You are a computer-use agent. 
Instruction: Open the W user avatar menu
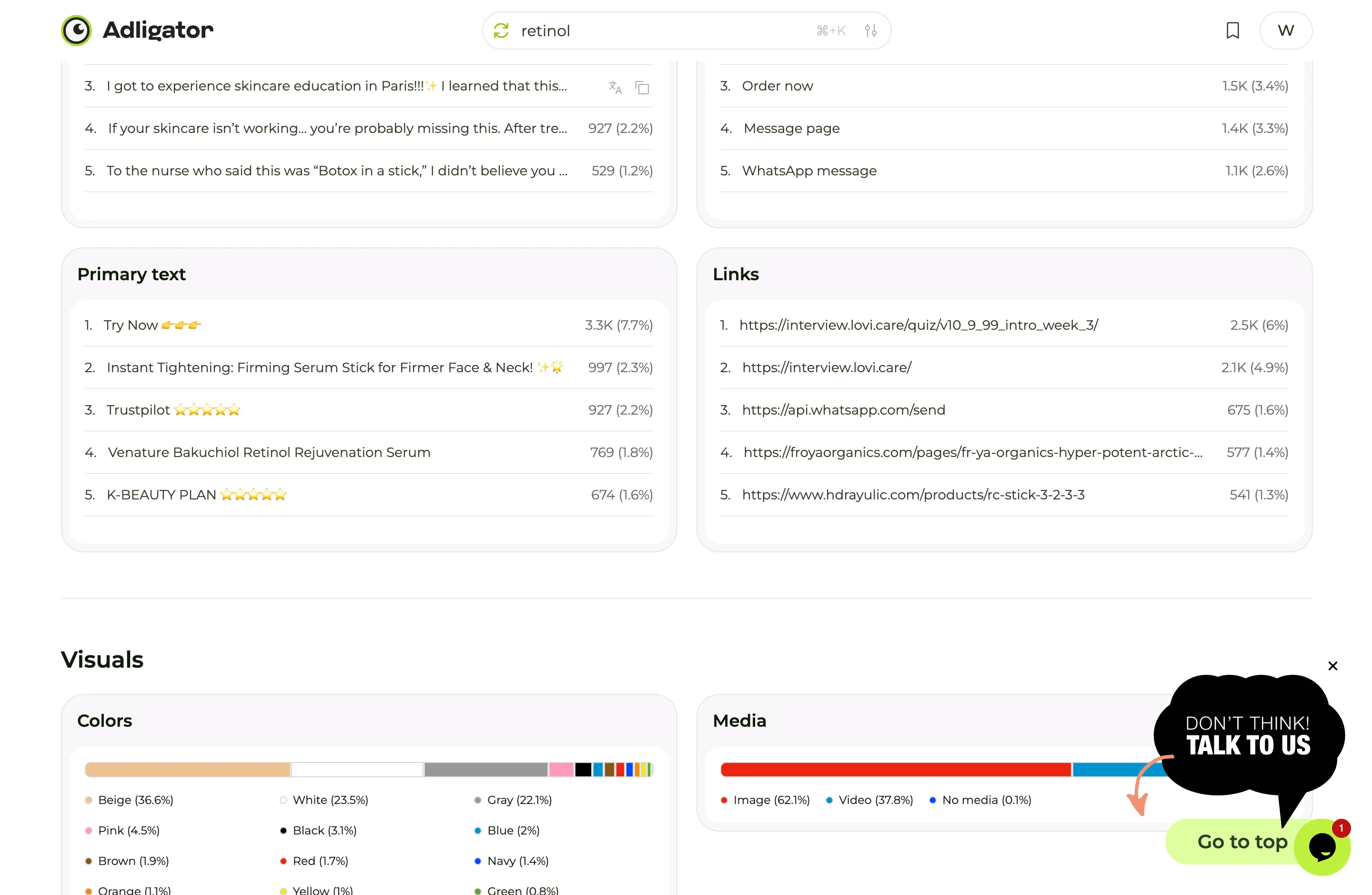[x=1285, y=31]
